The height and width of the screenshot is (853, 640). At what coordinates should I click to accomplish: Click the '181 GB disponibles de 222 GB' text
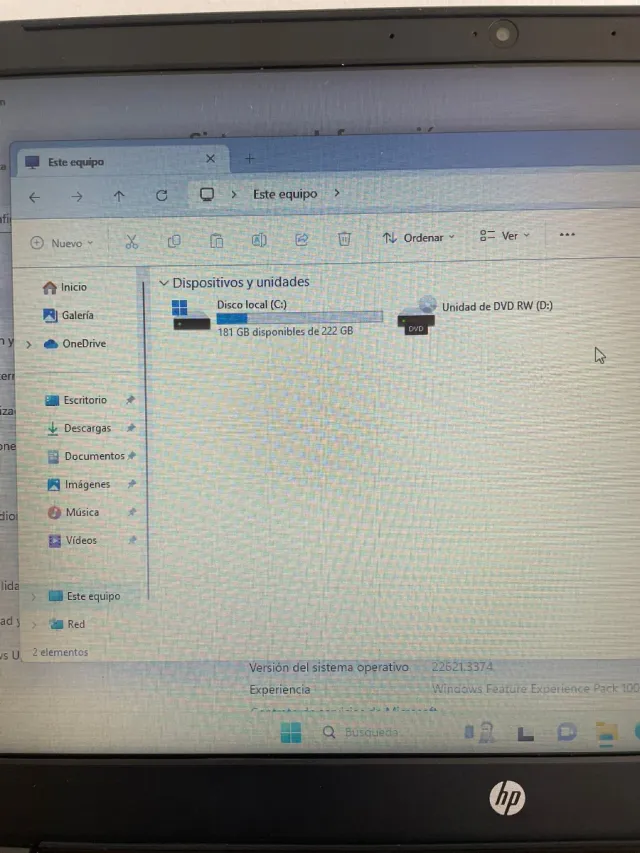[x=285, y=331]
